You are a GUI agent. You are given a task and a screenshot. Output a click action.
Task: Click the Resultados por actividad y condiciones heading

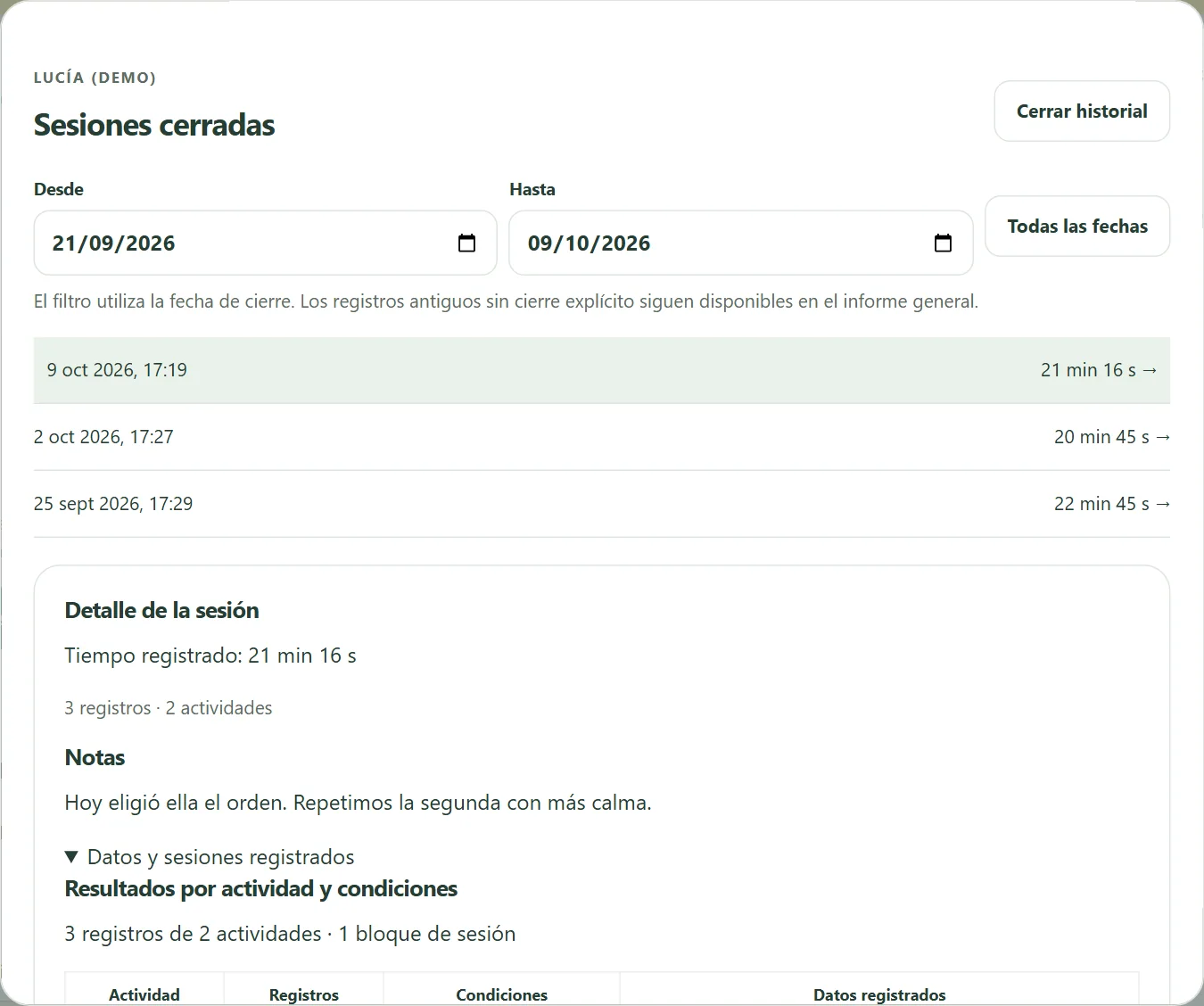tap(260, 888)
